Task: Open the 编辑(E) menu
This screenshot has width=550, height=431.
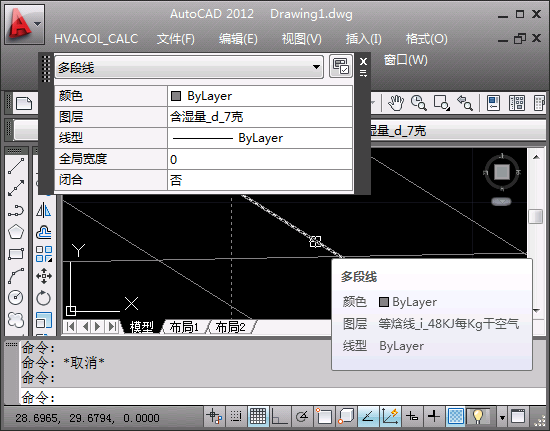Action: pyautogui.click(x=238, y=39)
